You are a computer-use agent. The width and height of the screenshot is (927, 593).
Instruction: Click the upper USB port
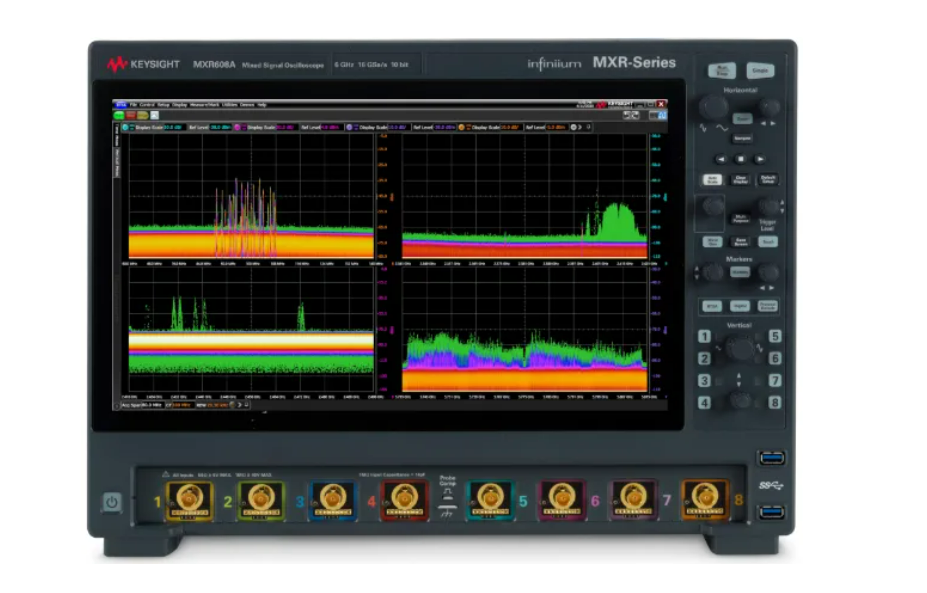(772, 458)
